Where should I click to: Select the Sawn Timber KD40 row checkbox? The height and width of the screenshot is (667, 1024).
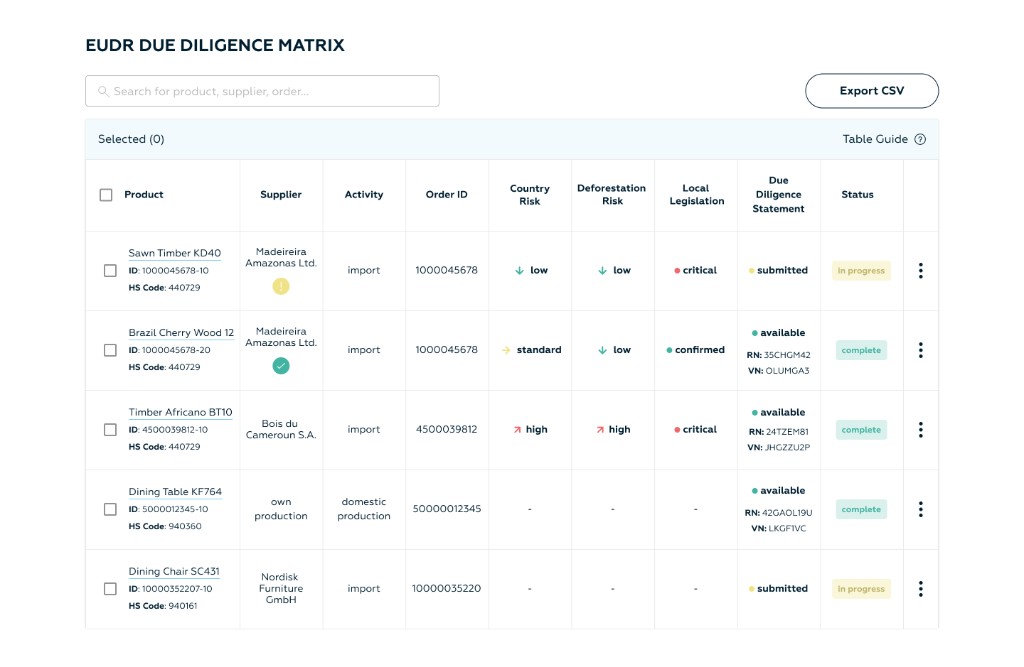pos(110,270)
